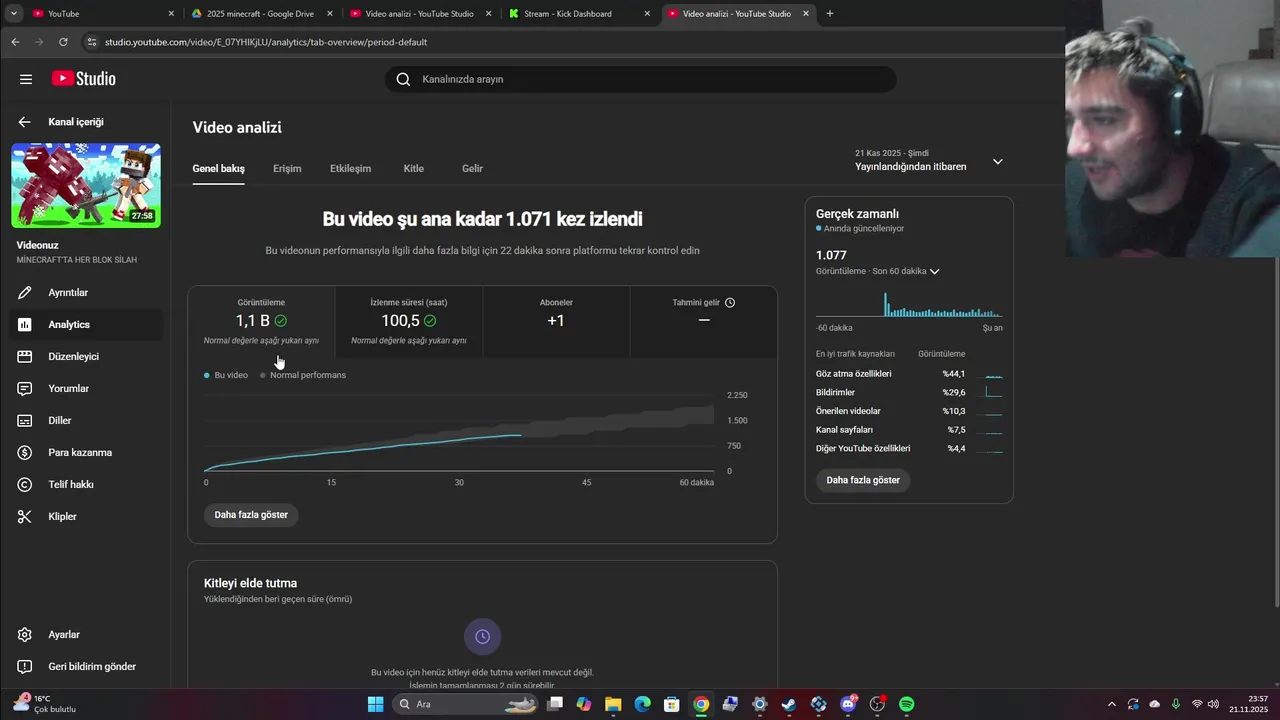Open Steam from the taskbar

point(790,704)
